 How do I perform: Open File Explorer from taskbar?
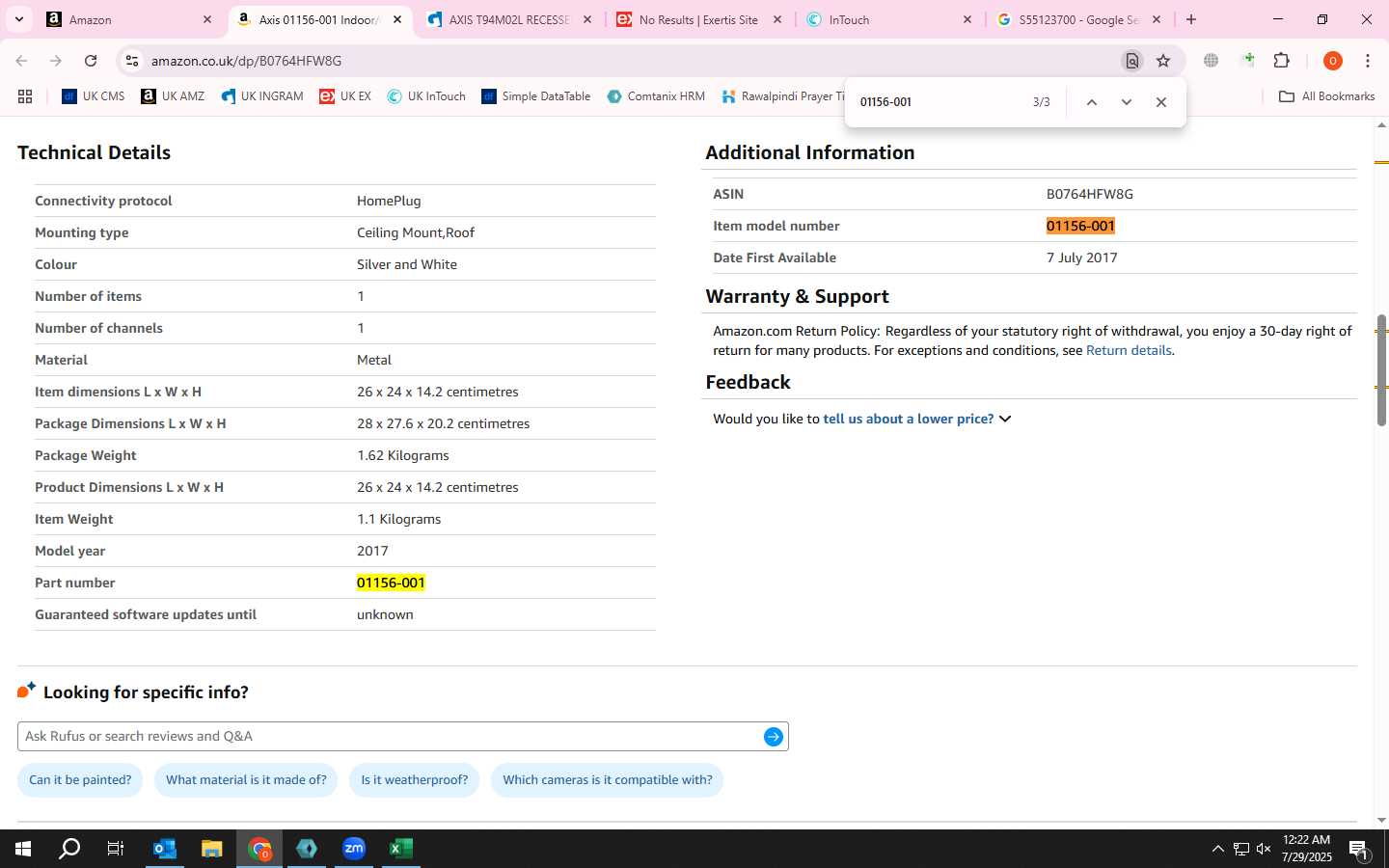(x=212, y=849)
